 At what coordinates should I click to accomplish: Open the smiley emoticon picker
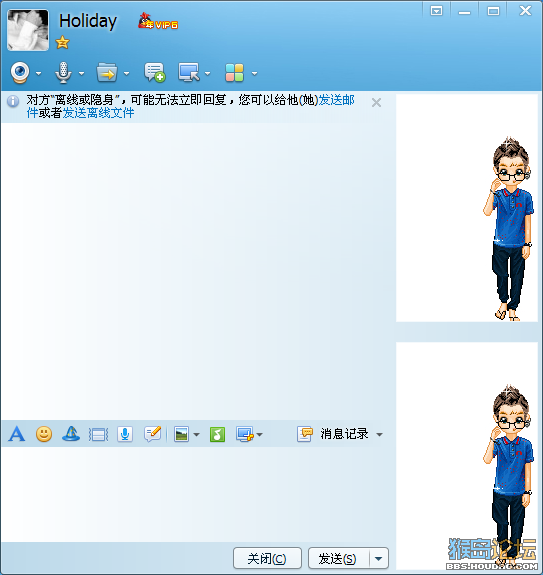tap(44, 434)
